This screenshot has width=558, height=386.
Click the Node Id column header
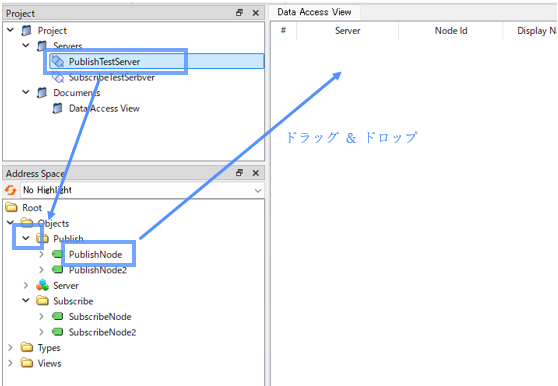[x=451, y=31]
